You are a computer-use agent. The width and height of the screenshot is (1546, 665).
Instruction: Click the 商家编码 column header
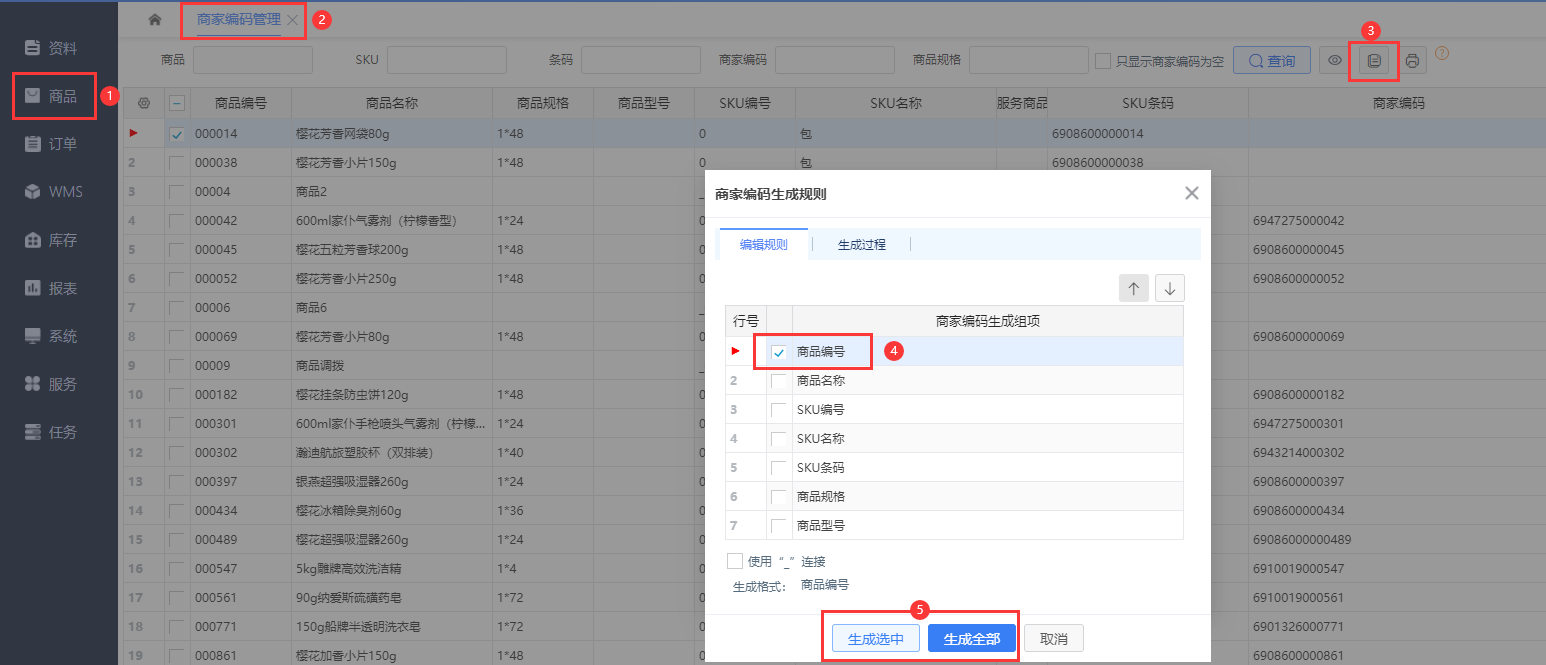(x=1398, y=103)
